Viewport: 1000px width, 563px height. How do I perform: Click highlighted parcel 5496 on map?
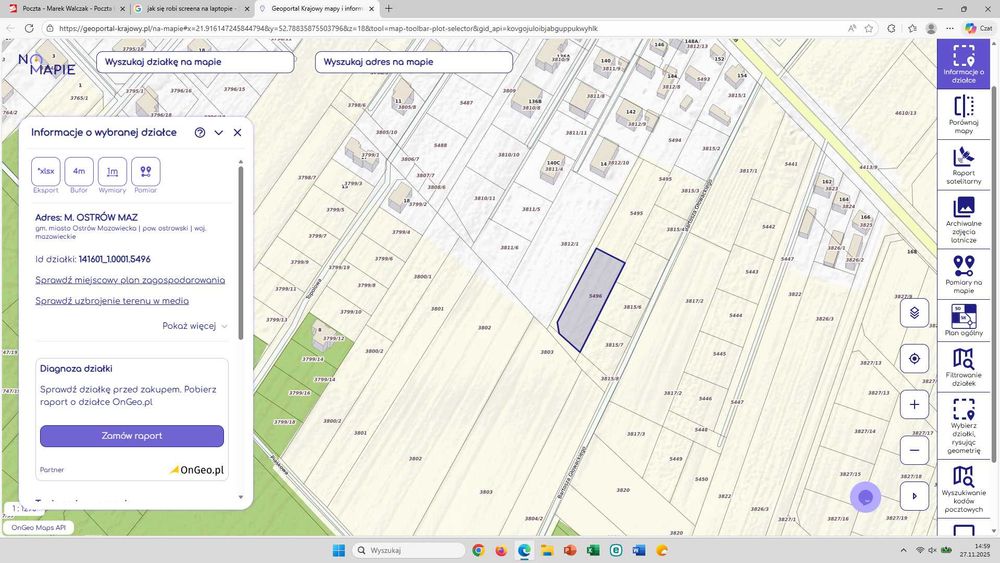[x=591, y=301]
